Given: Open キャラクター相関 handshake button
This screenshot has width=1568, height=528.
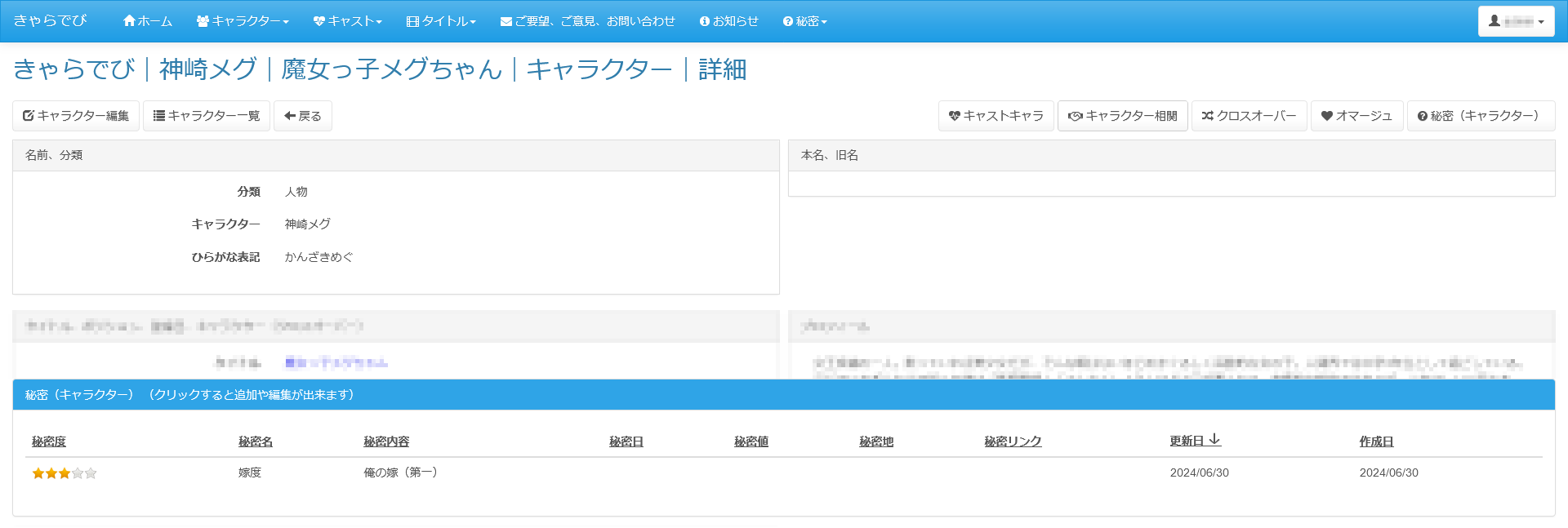Looking at the screenshot, I should click(x=1122, y=116).
